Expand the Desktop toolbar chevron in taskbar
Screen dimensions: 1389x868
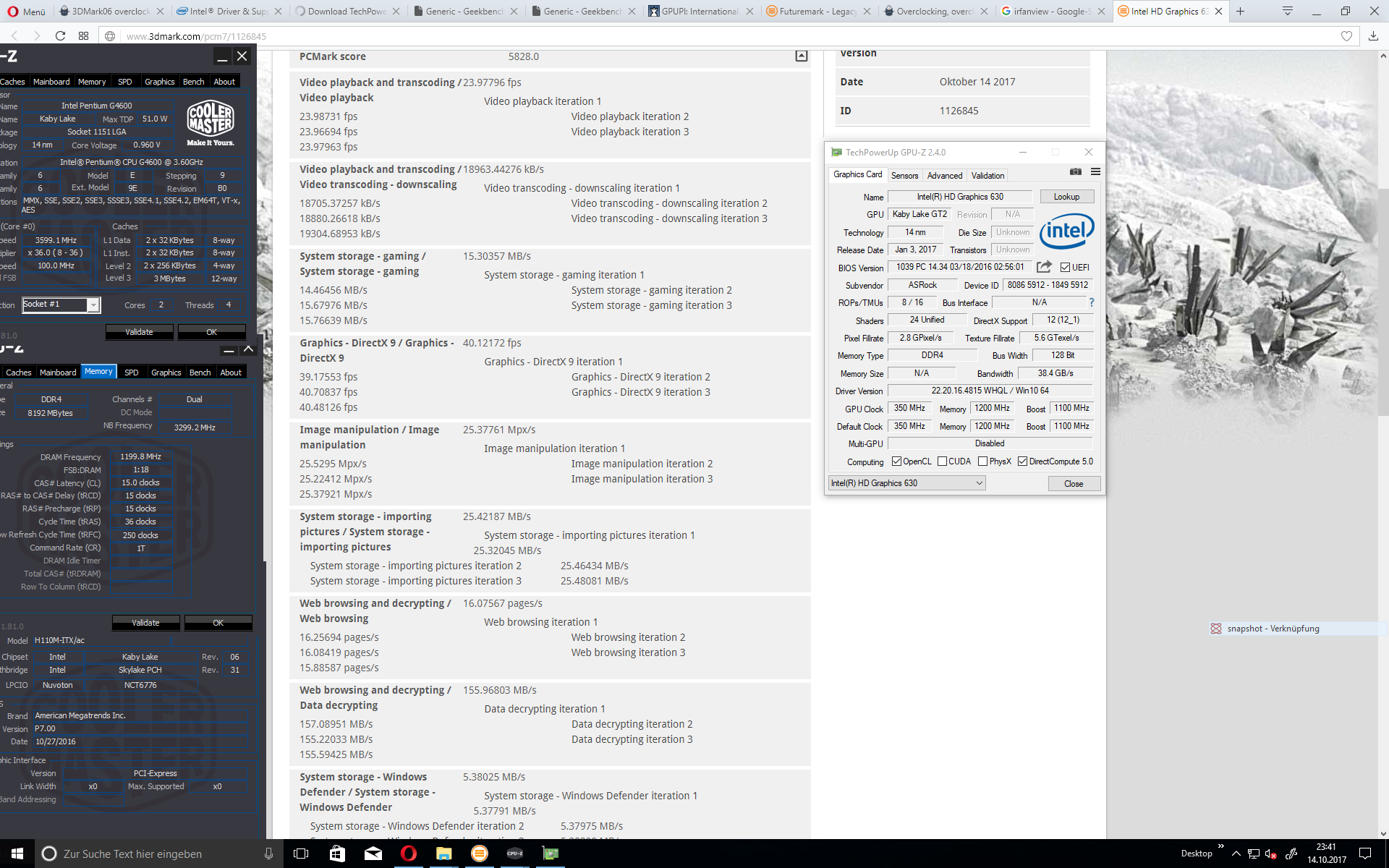click(x=1221, y=846)
